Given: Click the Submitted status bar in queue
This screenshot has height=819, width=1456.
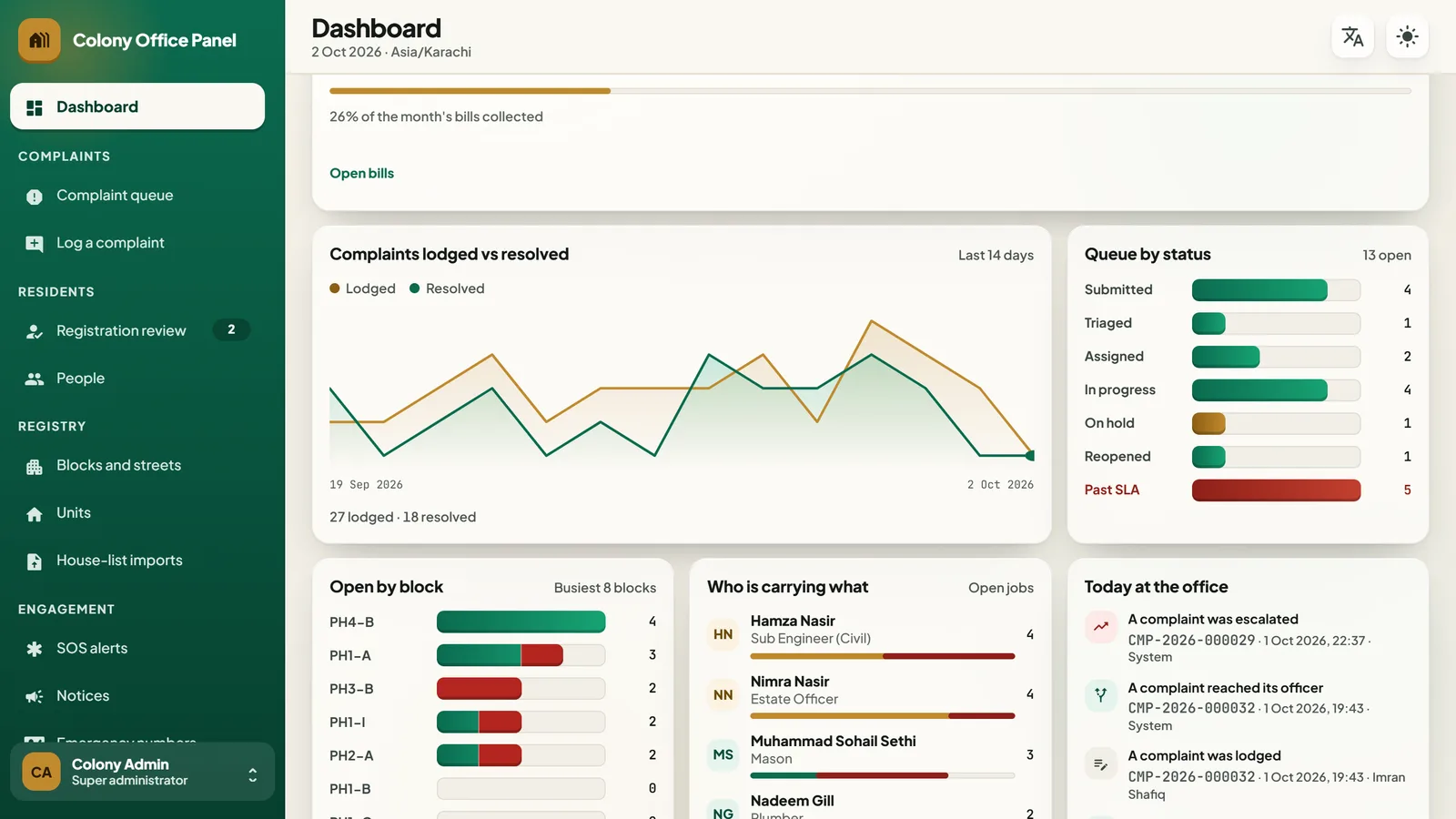Looking at the screenshot, I should point(1276,289).
